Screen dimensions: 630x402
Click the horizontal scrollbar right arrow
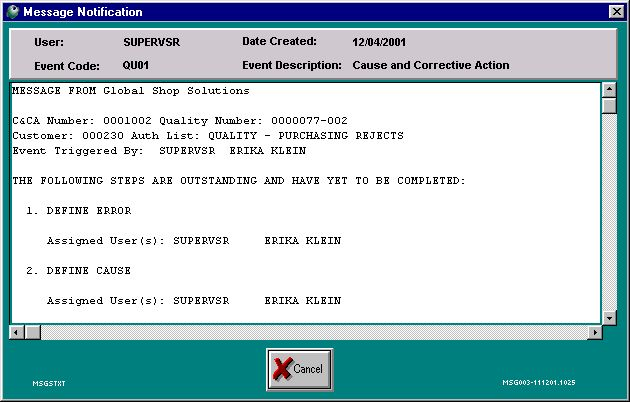click(x=595, y=333)
